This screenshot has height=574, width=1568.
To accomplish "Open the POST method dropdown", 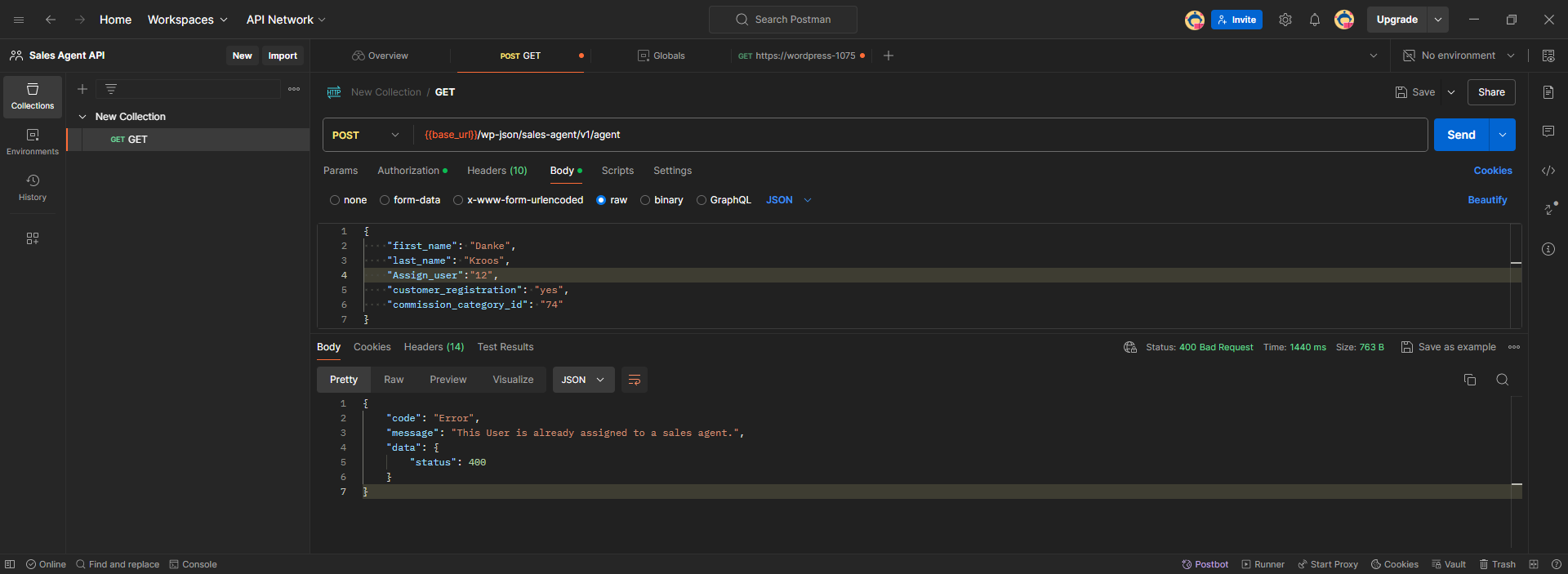I will pos(366,135).
